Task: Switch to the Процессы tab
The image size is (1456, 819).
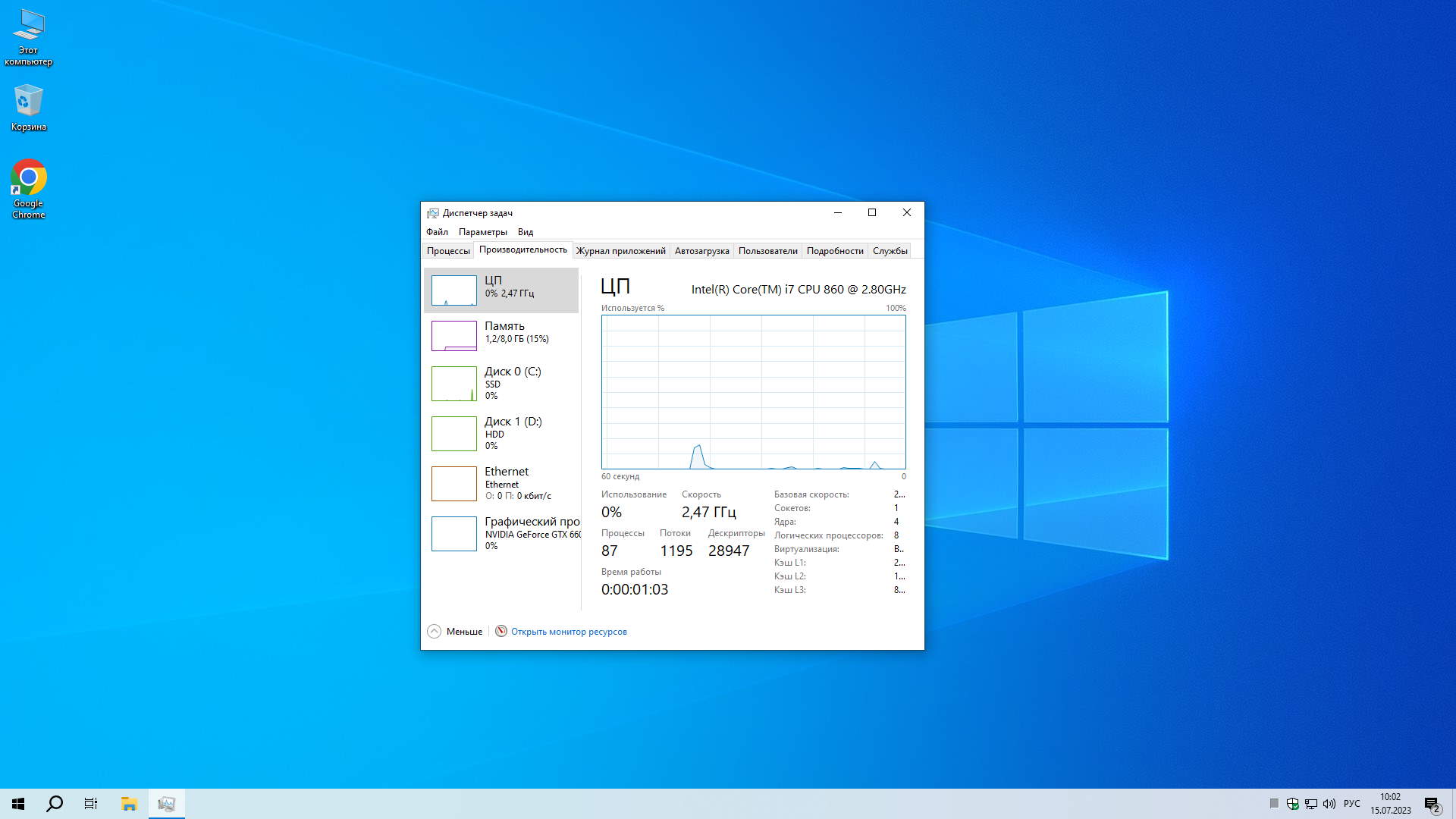Action: (448, 251)
